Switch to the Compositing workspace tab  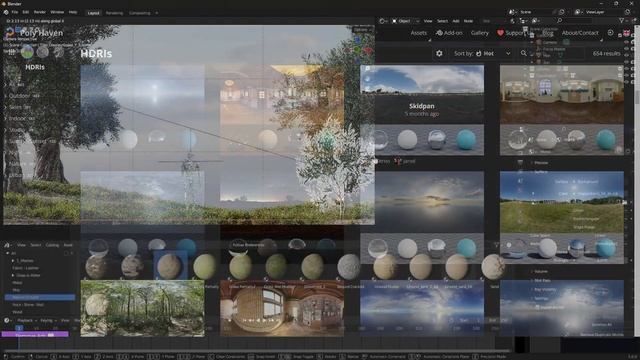pos(140,13)
